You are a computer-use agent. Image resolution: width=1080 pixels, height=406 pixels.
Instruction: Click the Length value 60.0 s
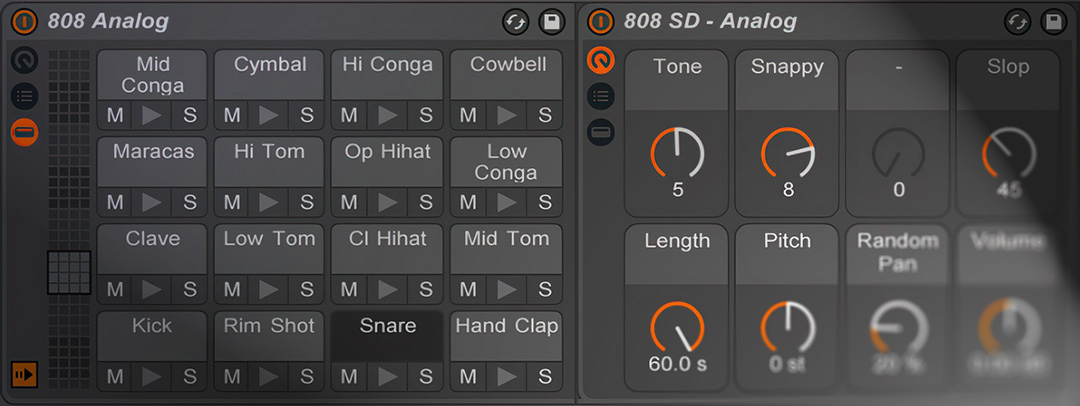tap(677, 363)
